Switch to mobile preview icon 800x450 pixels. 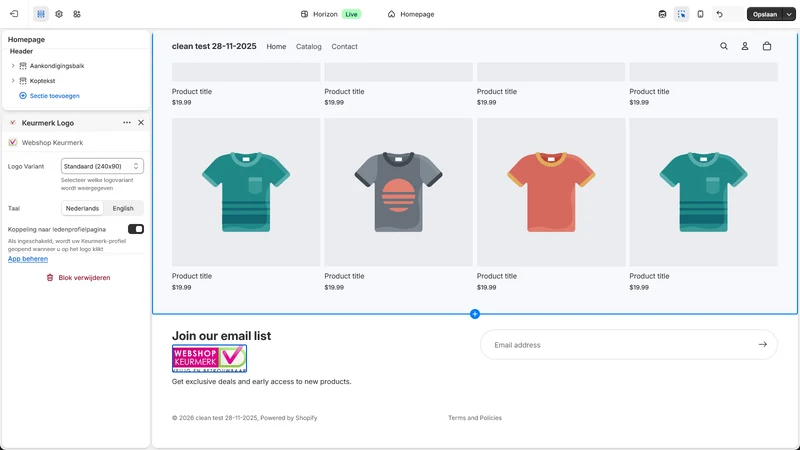point(701,14)
